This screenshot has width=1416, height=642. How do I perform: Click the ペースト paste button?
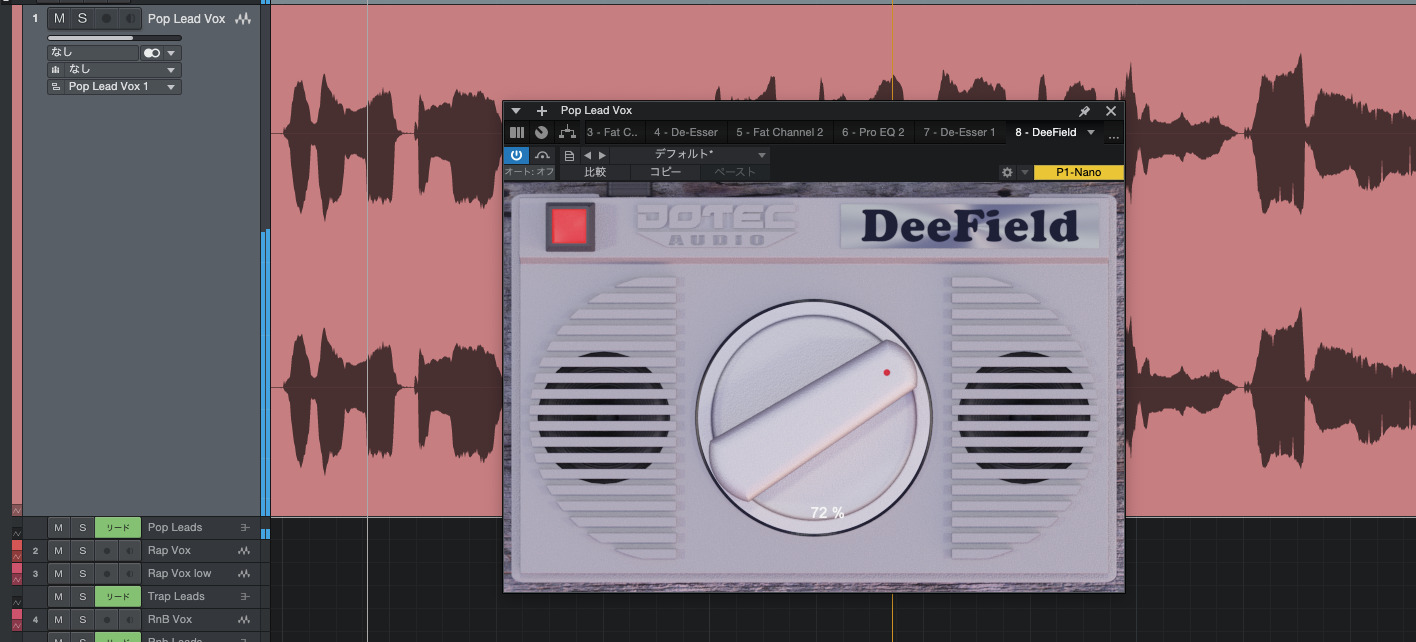pyautogui.click(x=735, y=172)
